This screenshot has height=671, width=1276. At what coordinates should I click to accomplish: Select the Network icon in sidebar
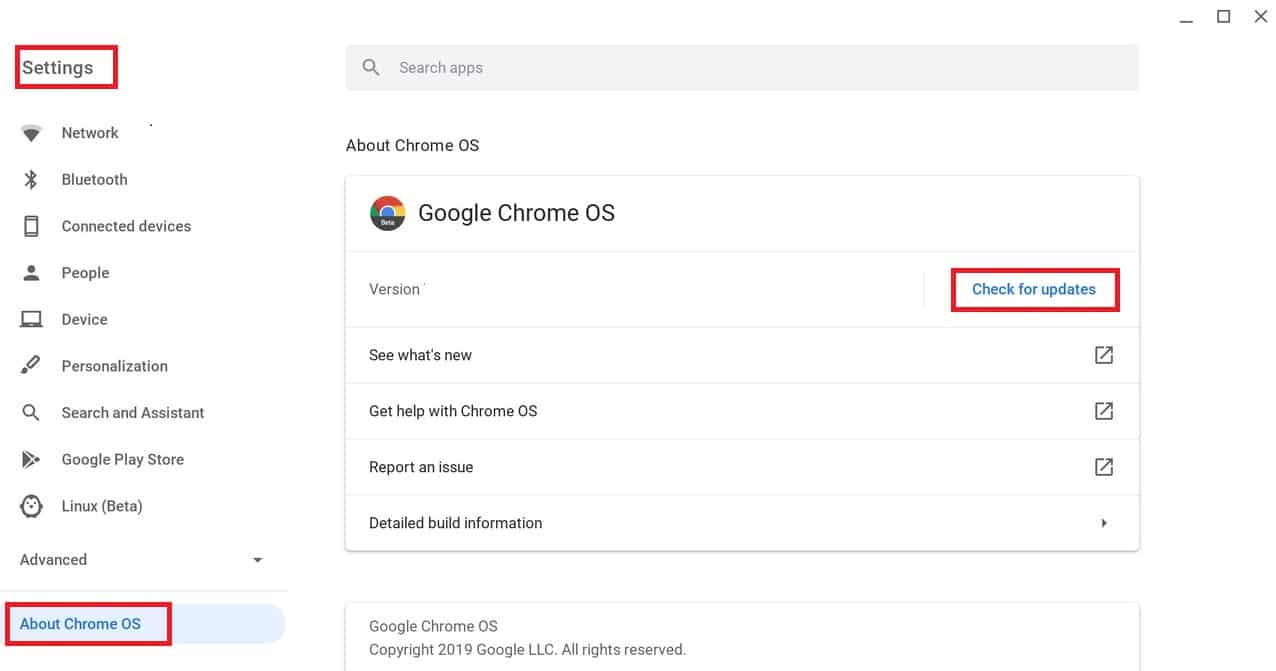(31, 132)
